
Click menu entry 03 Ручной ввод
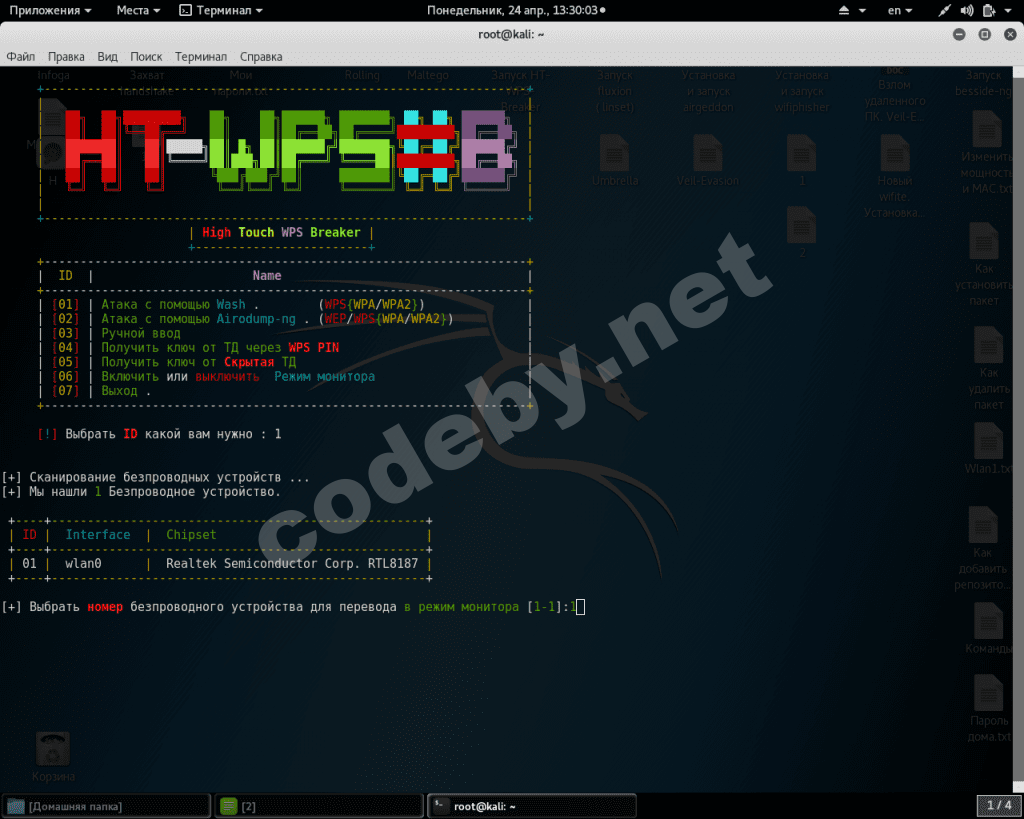pos(116,333)
